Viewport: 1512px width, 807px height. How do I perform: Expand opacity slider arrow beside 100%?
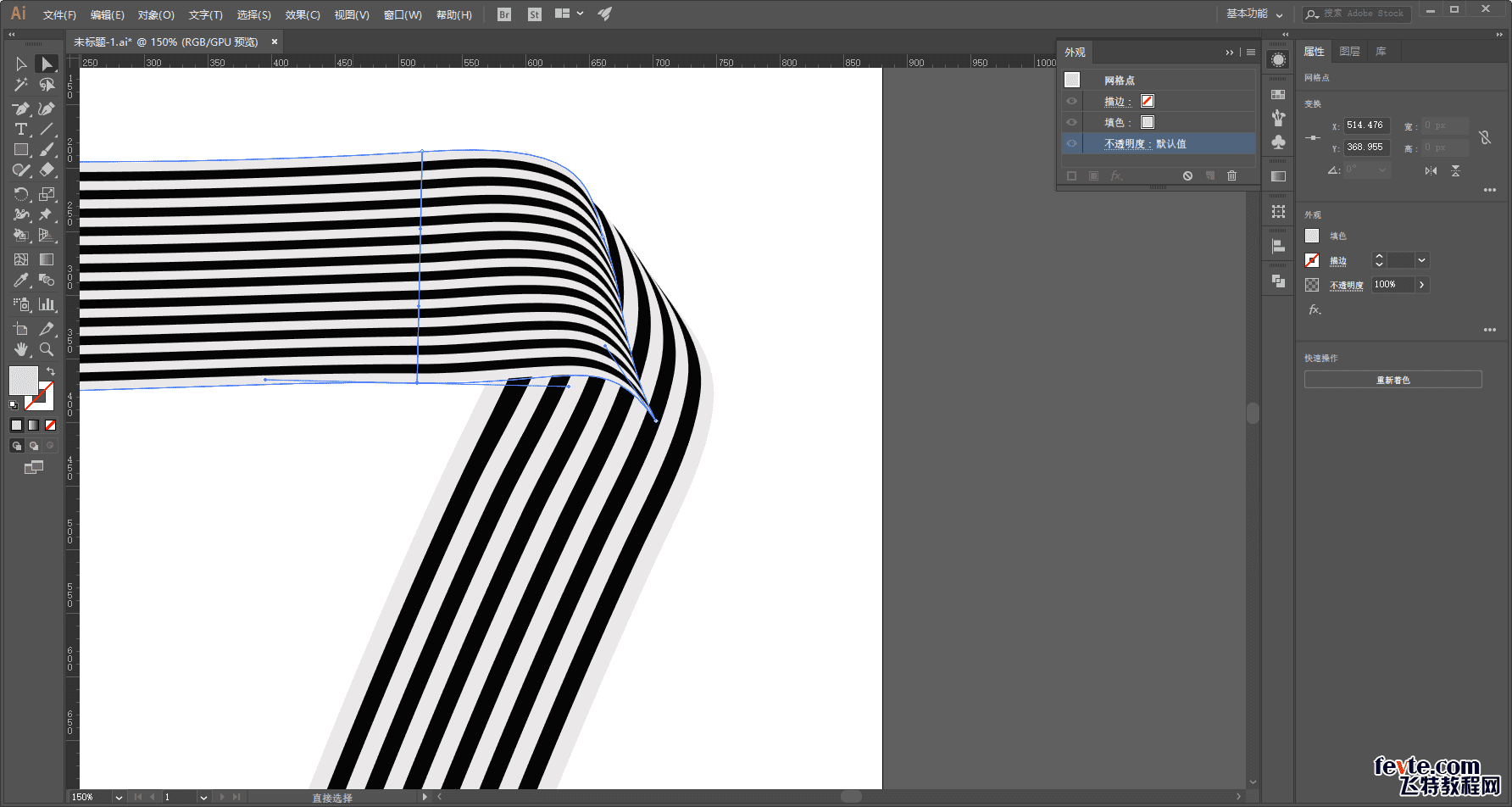tap(1421, 285)
